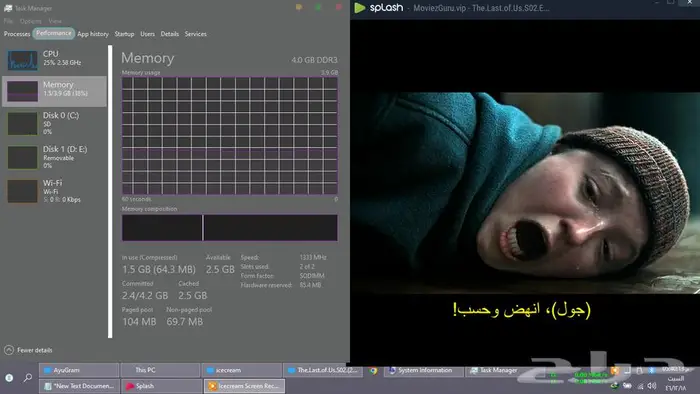
Task: Open the Startup tab
Action: point(124,34)
